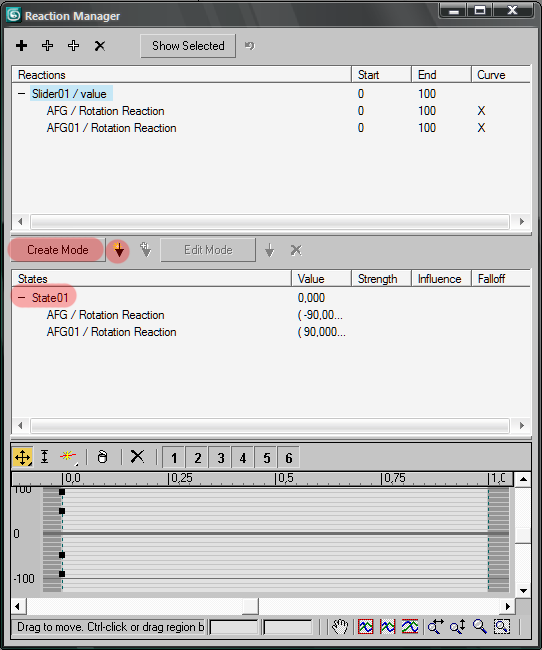Image resolution: width=542 pixels, height=650 pixels.
Task: Collapse the Slider01 / value reaction tree
Action: (22, 94)
